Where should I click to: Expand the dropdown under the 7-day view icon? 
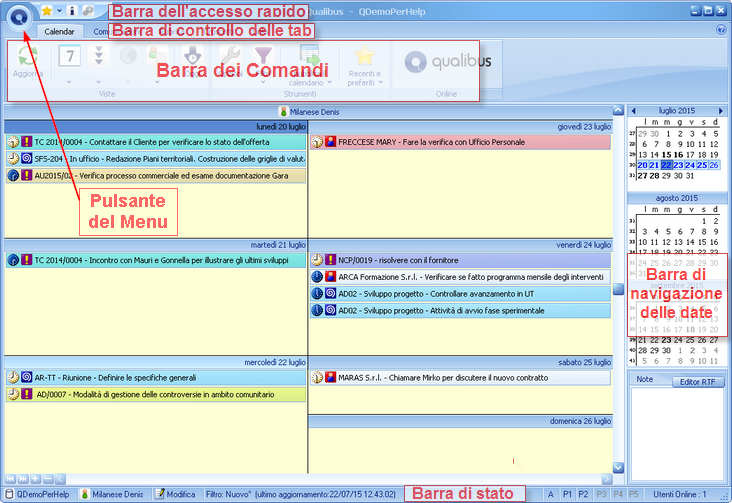click(69, 82)
